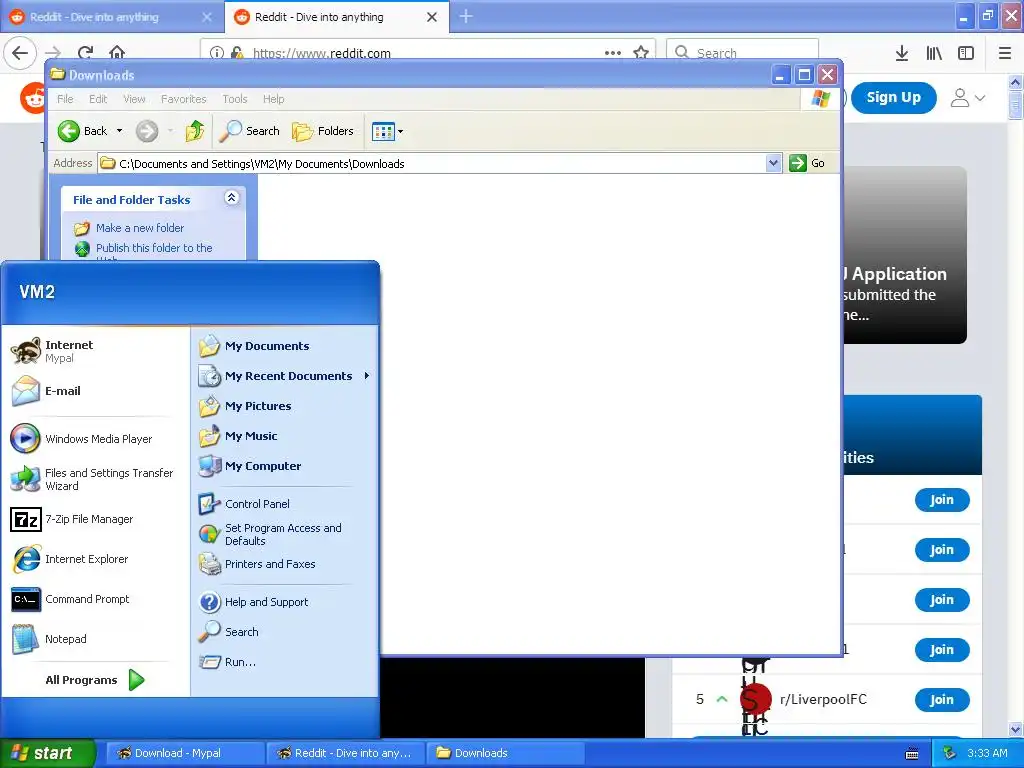Open the Favorites menu in Downloads window

point(184,99)
